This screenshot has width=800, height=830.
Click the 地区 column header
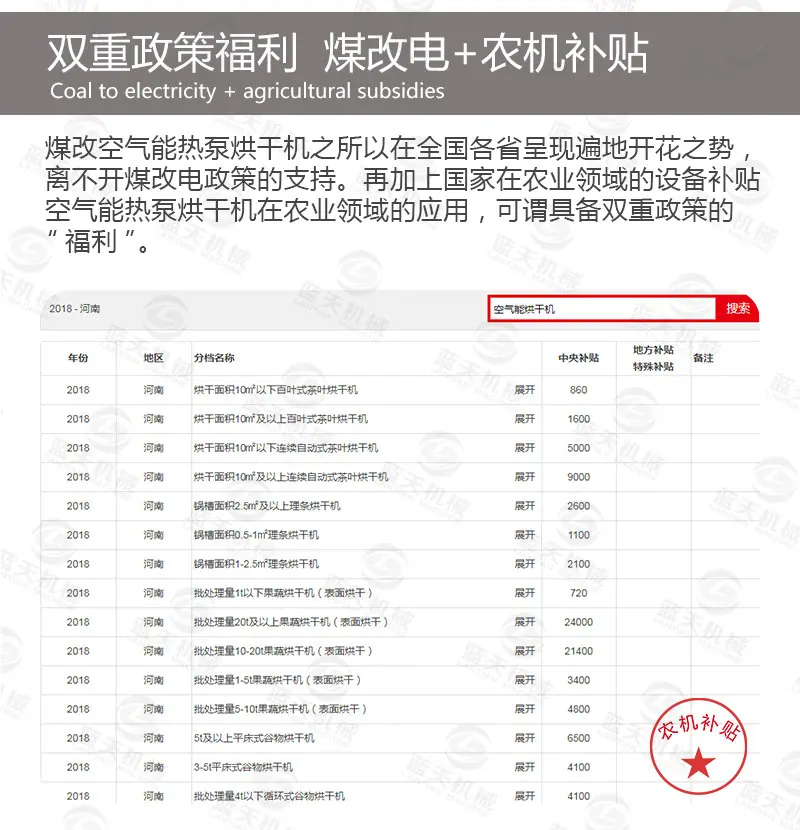pos(154,358)
